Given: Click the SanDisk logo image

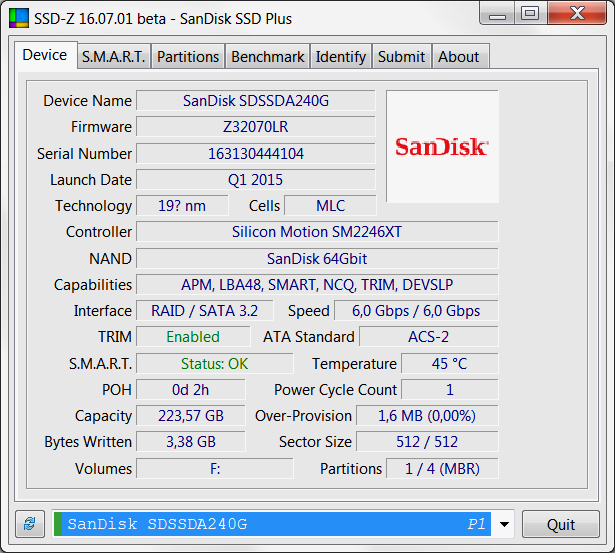Looking at the screenshot, I should tap(441, 146).
